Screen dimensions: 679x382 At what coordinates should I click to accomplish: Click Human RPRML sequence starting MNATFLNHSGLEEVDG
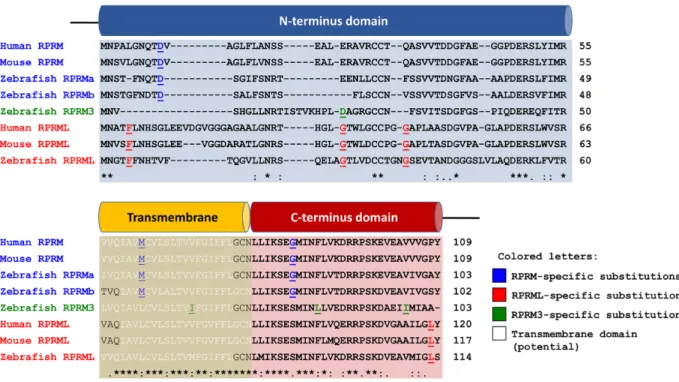pyautogui.click(x=333, y=128)
